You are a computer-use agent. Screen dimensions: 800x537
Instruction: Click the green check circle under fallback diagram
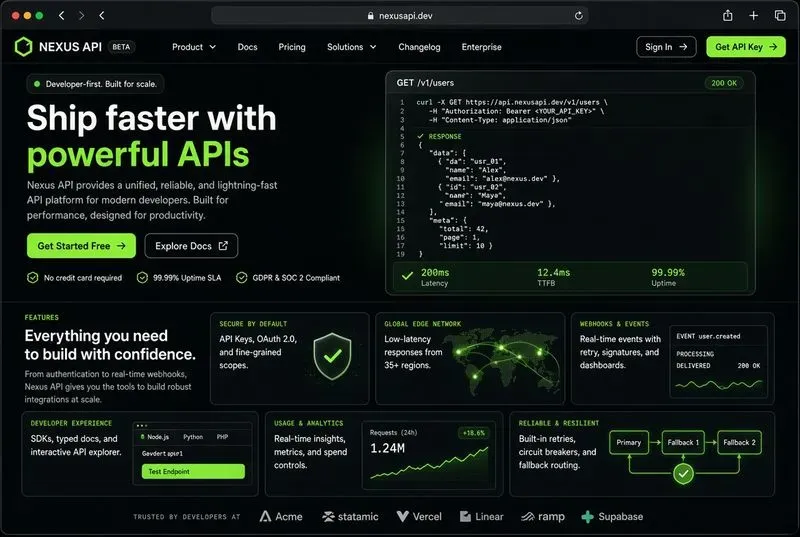point(683,474)
